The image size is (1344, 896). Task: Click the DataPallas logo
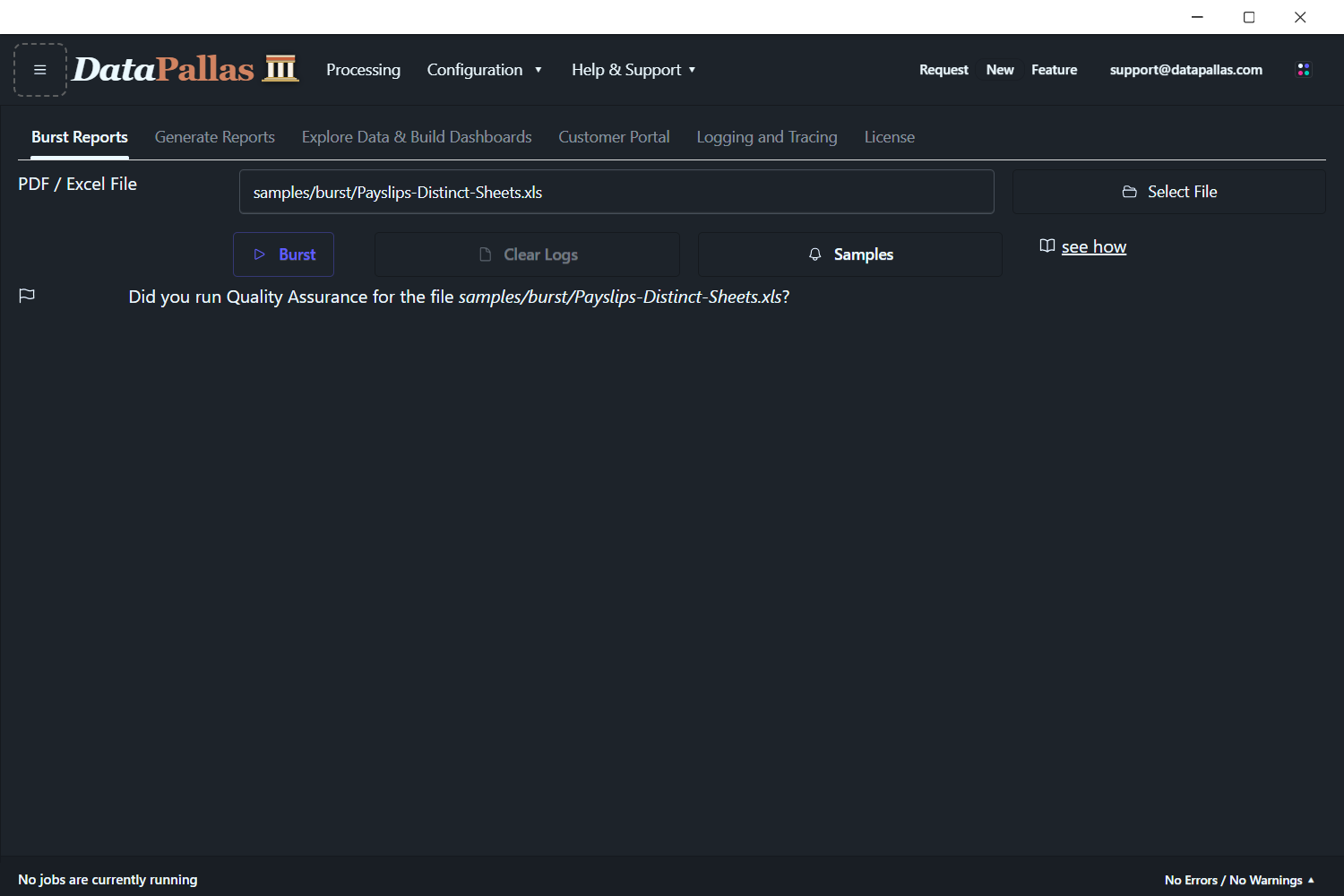185,69
